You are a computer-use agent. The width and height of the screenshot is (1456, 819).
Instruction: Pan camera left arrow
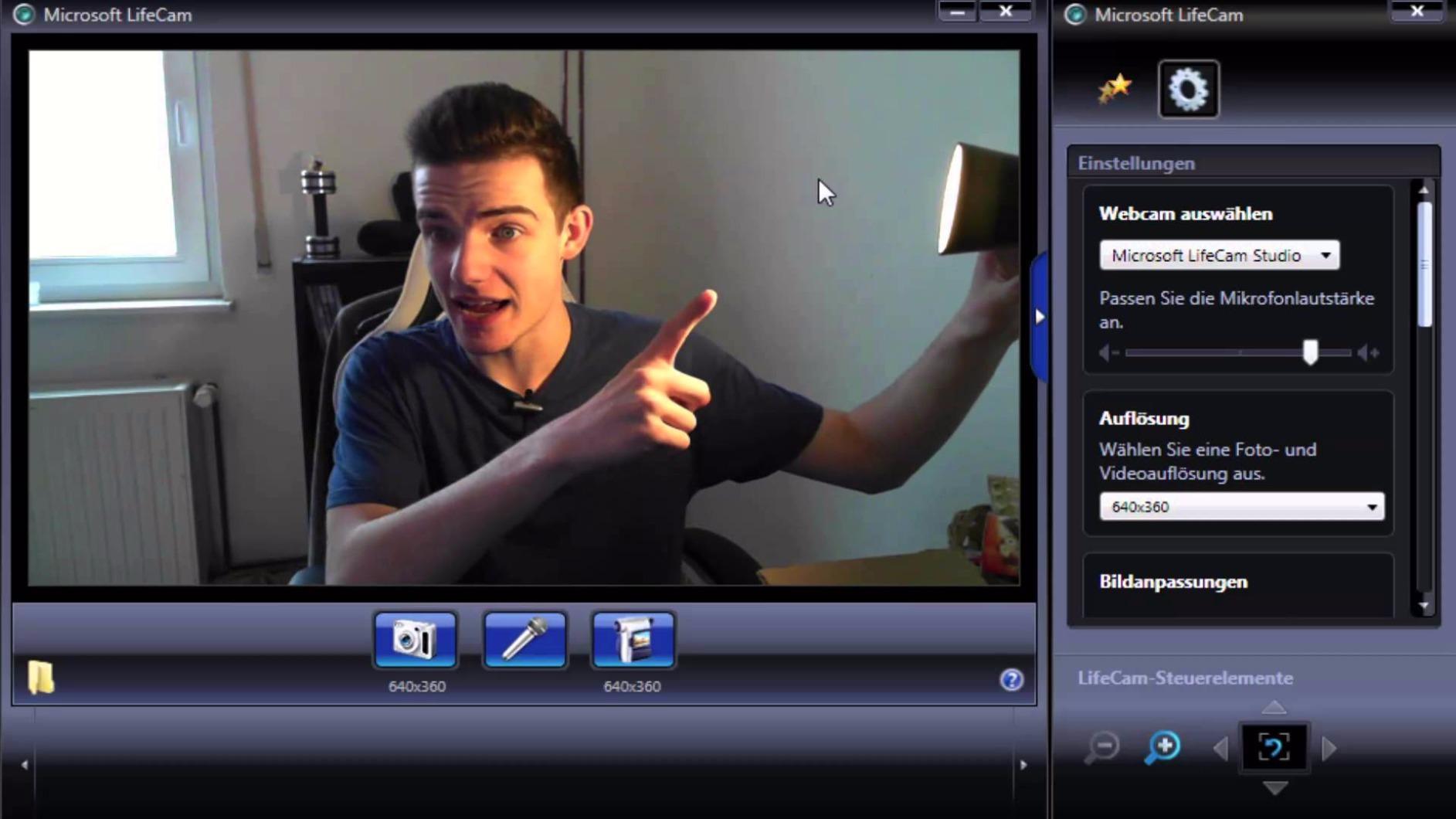1220,748
